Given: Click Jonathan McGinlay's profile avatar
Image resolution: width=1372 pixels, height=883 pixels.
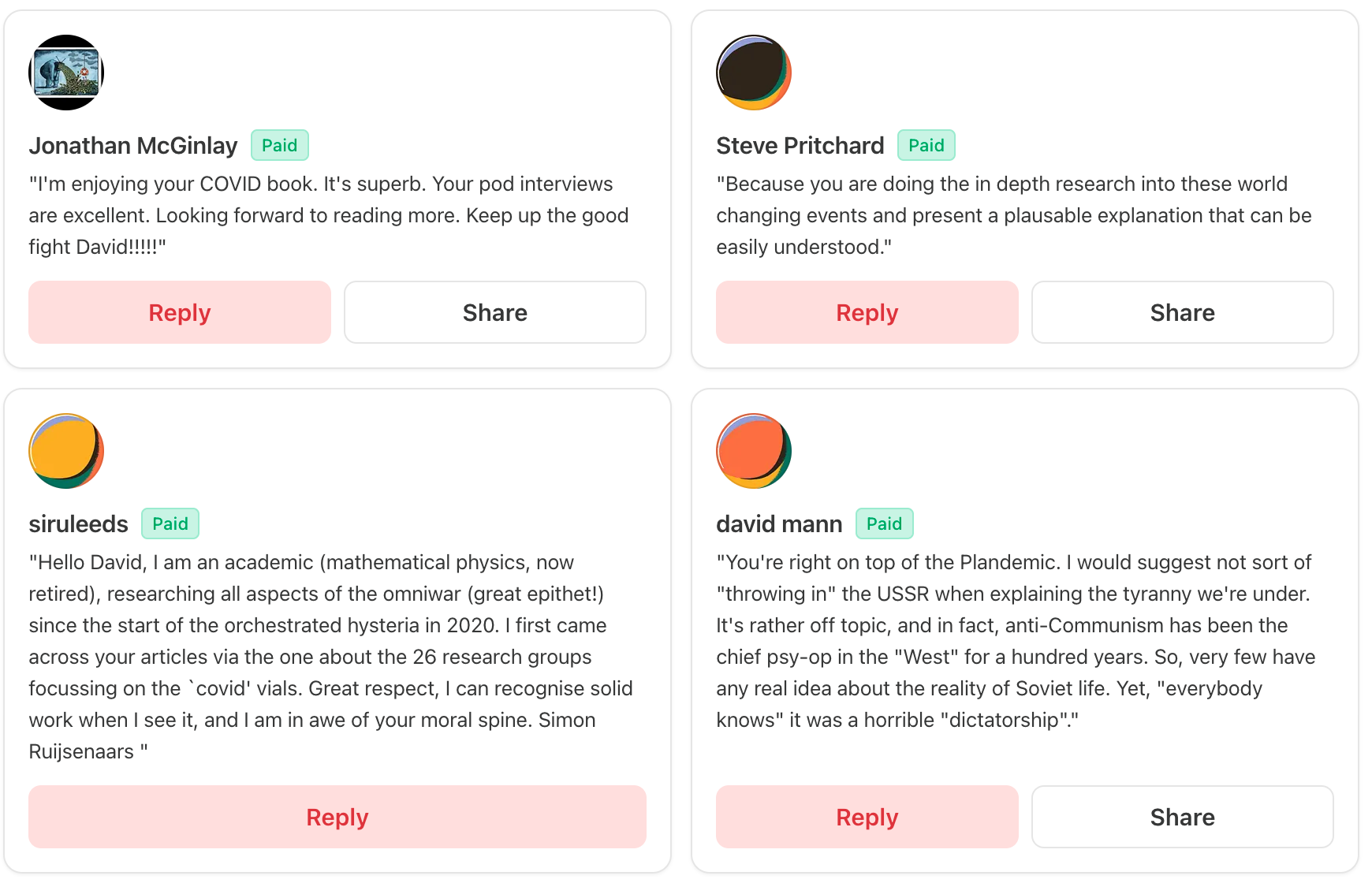Looking at the screenshot, I should (66, 73).
